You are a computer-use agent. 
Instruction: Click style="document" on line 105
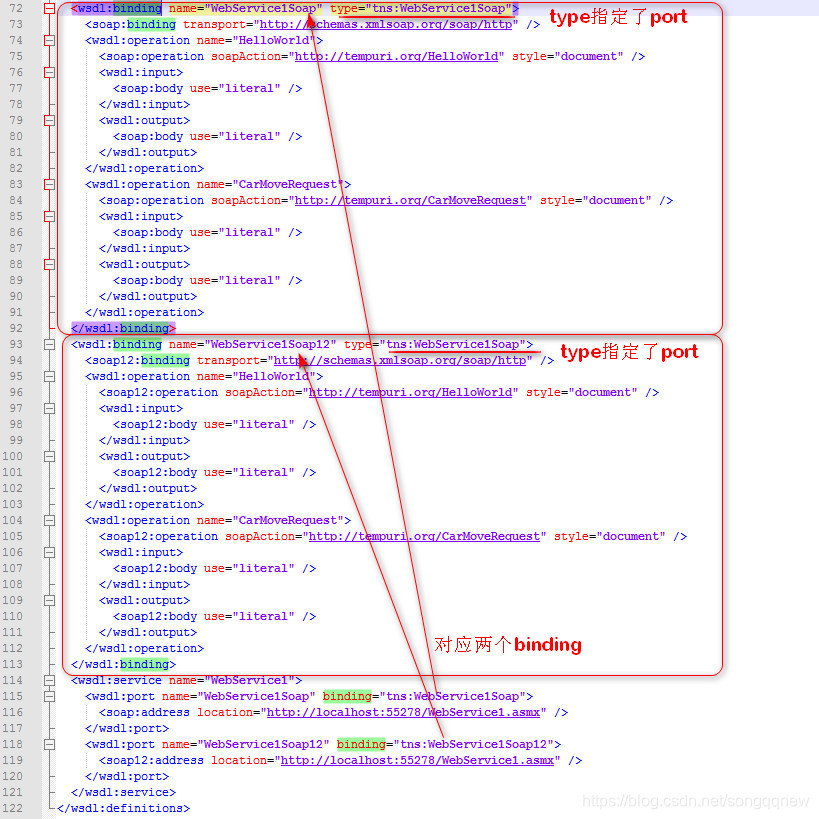pos(610,536)
